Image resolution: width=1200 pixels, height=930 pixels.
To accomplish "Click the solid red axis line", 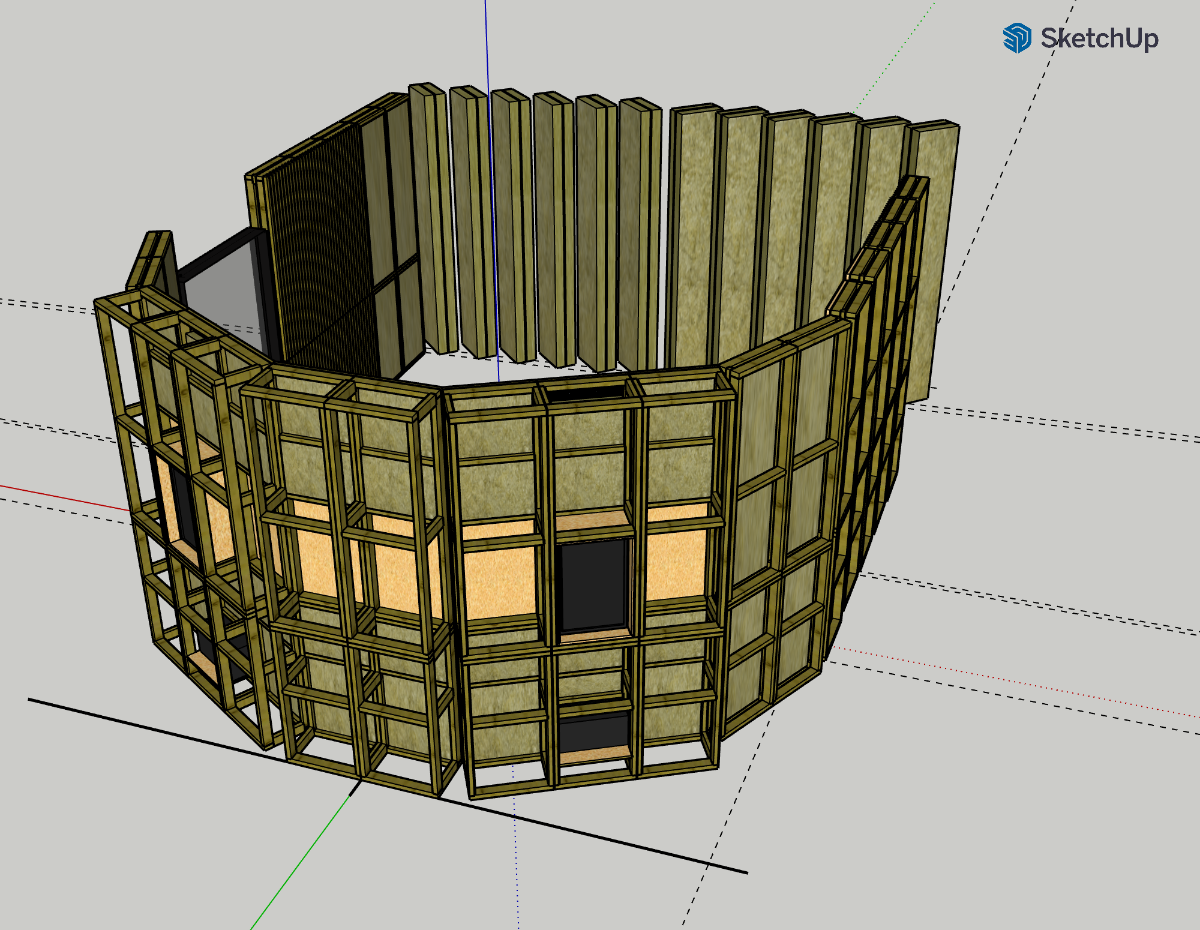I will [60, 497].
